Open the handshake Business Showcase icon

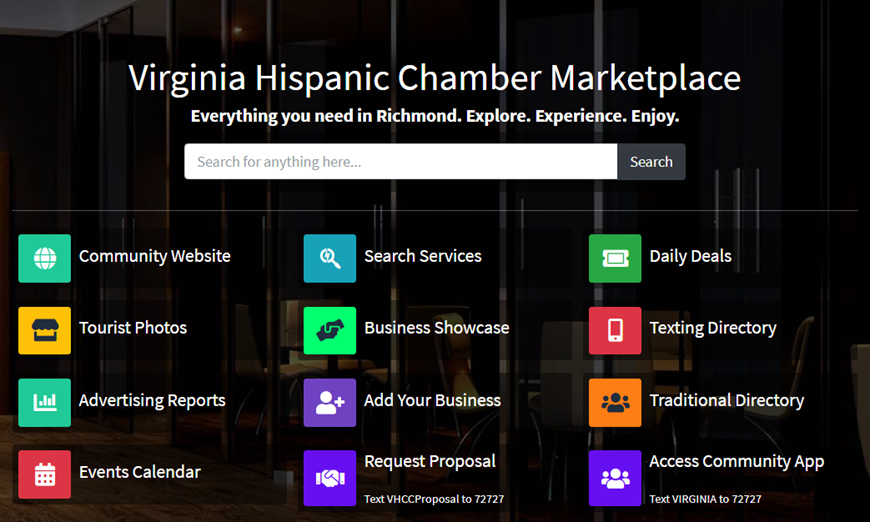click(x=330, y=331)
